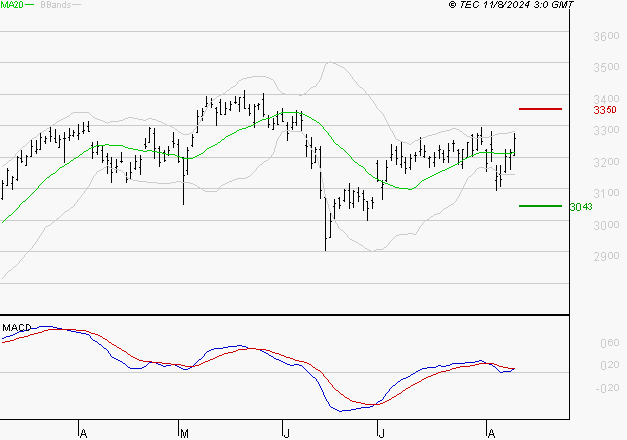The width and height of the screenshot is (627, 440).
Task: Click the green 3043 support value
Action: (x=581, y=207)
